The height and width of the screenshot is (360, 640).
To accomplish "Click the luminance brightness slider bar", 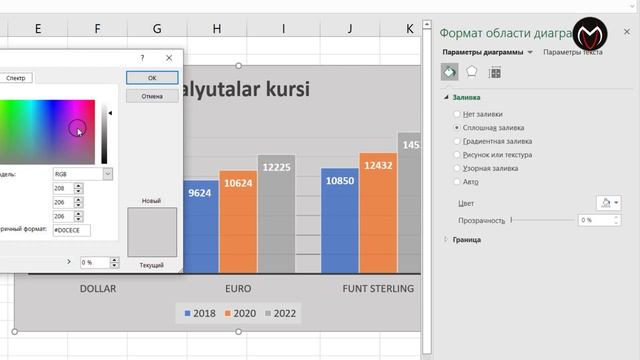I will (104, 133).
